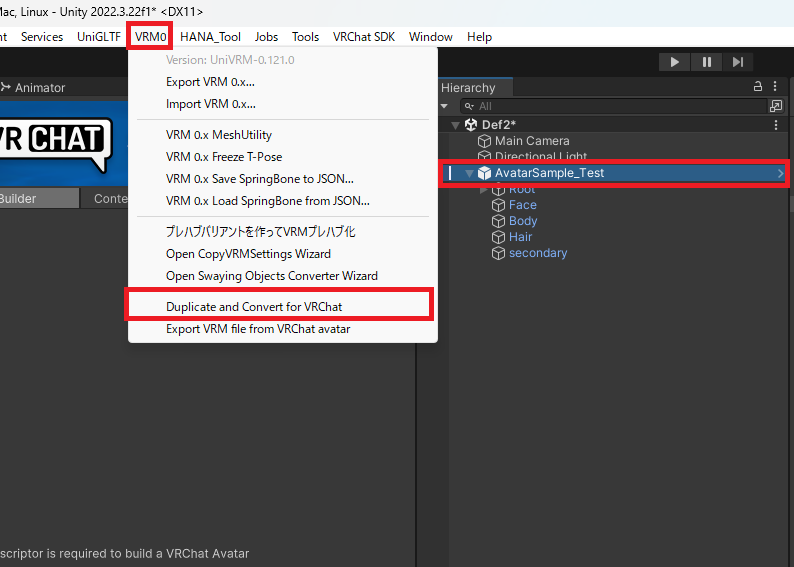Switch to the Animator tab
The height and width of the screenshot is (567, 794).
tap(33, 88)
